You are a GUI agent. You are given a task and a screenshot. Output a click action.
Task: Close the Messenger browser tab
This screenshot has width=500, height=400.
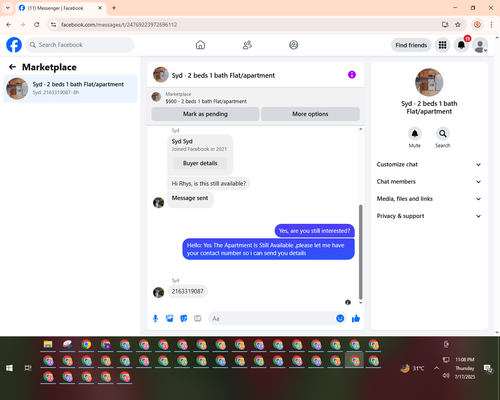(x=100, y=8)
